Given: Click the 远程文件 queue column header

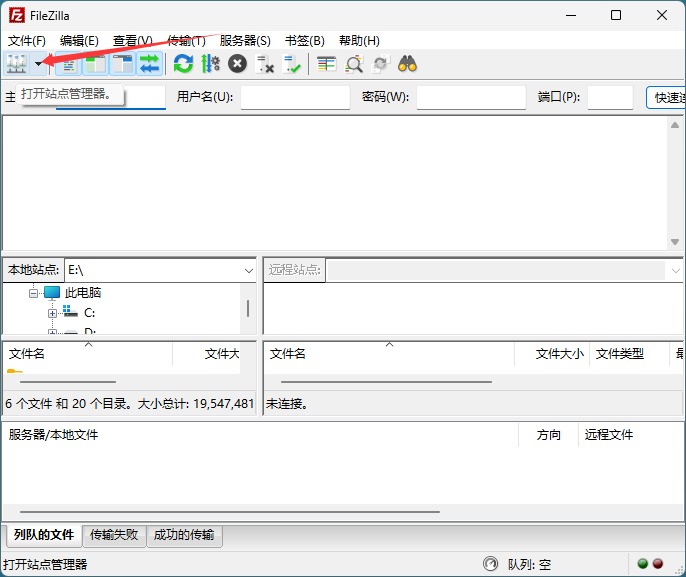Looking at the screenshot, I should (x=630, y=434).
